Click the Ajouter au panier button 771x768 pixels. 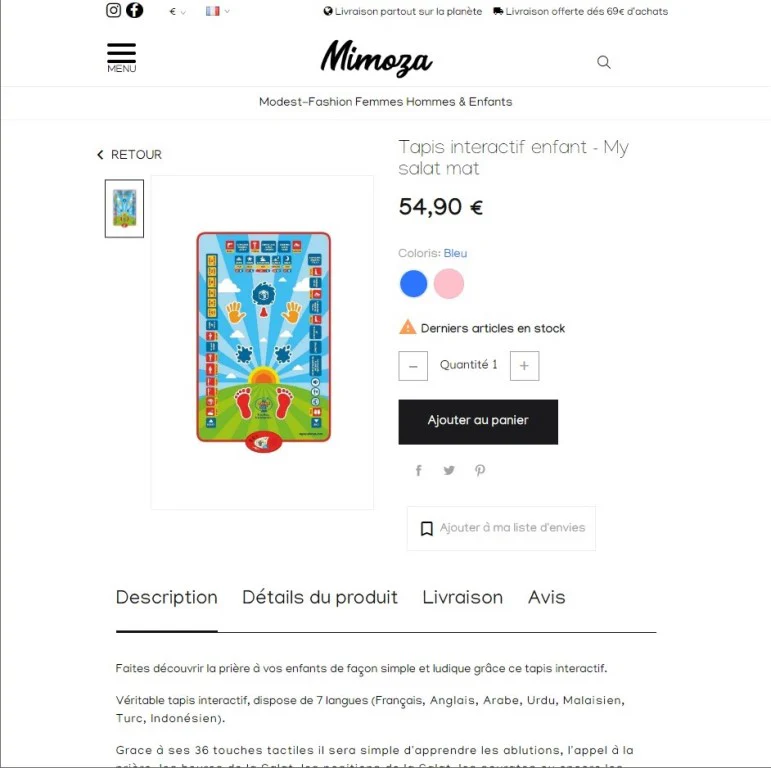478,422
